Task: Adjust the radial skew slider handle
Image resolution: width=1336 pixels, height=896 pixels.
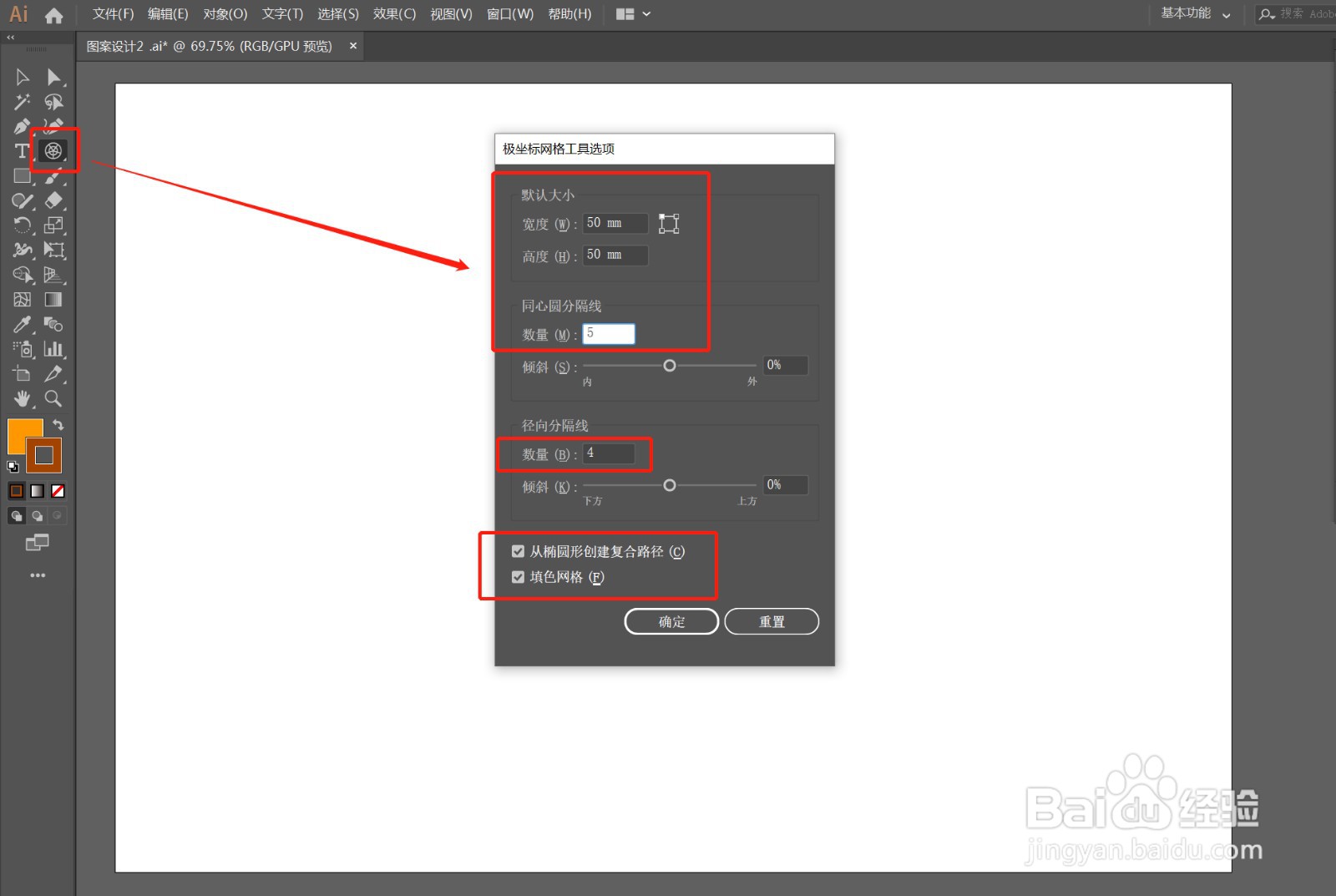Action: tap(670, 485)
